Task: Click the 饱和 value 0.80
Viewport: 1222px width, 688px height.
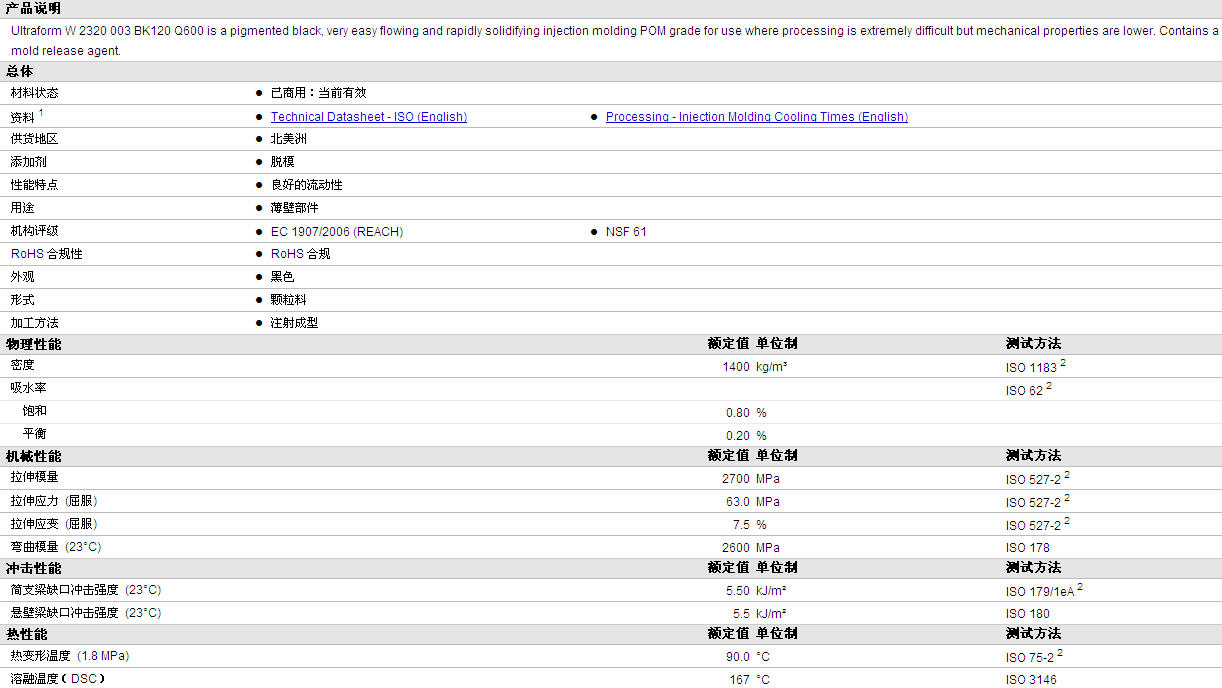Action: tap(738, 413)
